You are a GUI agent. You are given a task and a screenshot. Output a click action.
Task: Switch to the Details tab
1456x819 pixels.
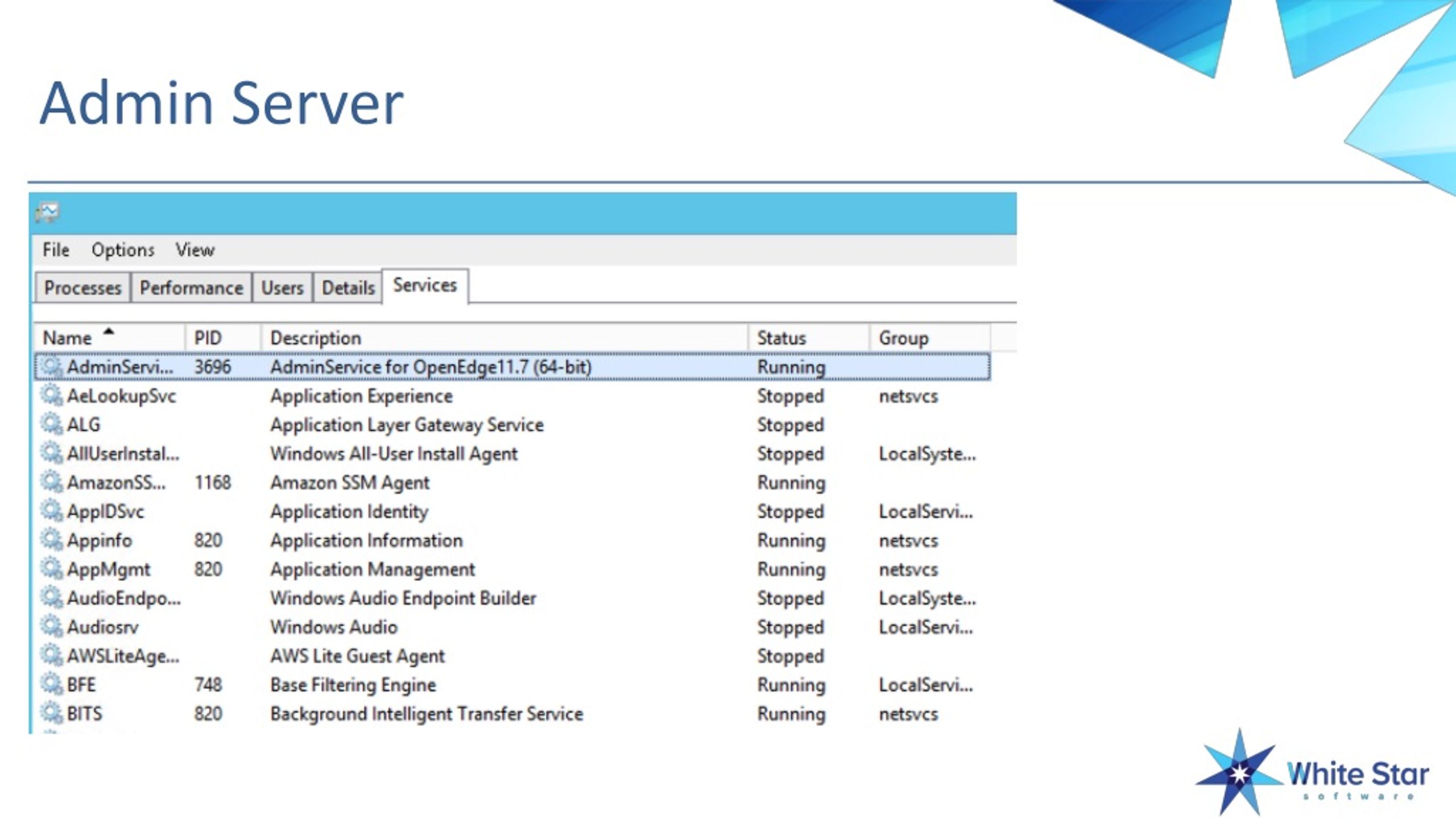click(x=348, y=288)
